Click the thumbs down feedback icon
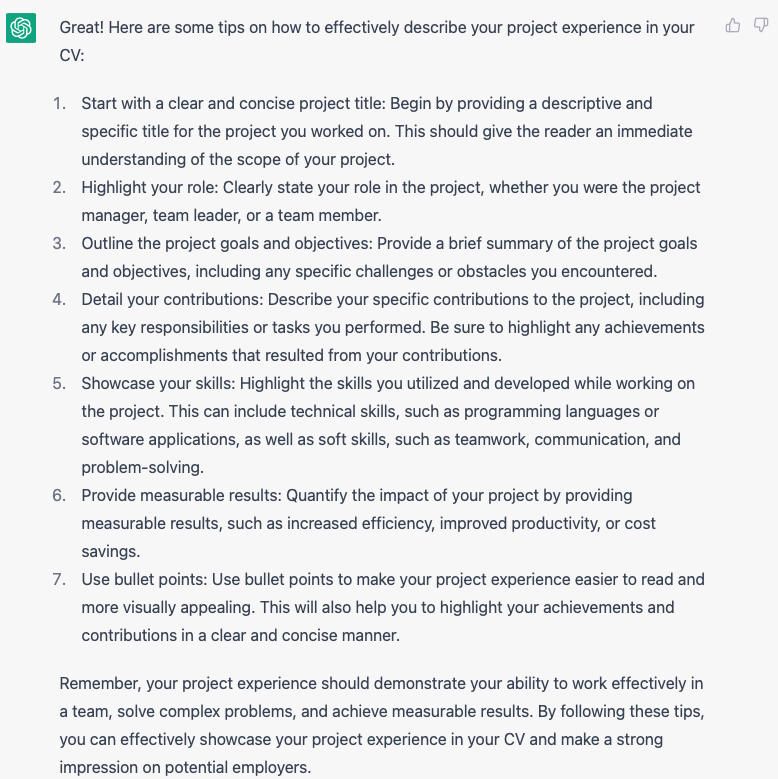778x779 pixels. click(761, 26)
